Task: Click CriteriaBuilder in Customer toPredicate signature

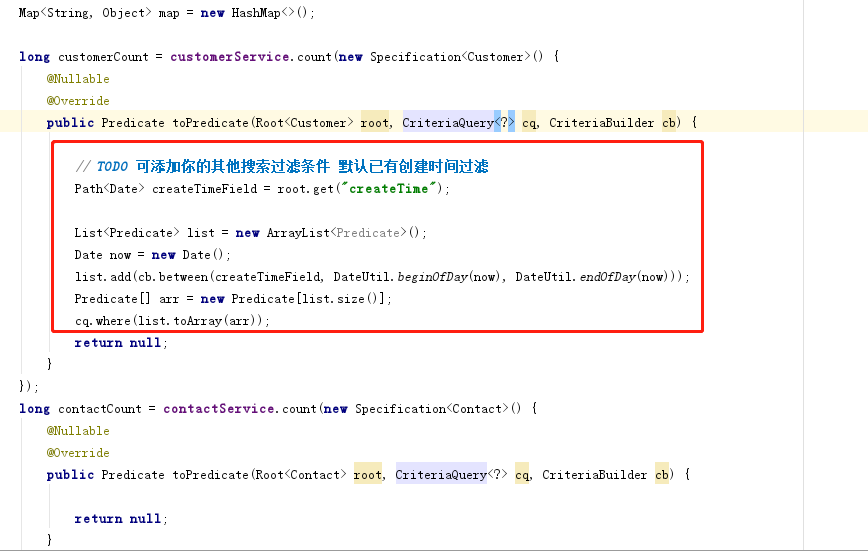Action: pos(601,123)
